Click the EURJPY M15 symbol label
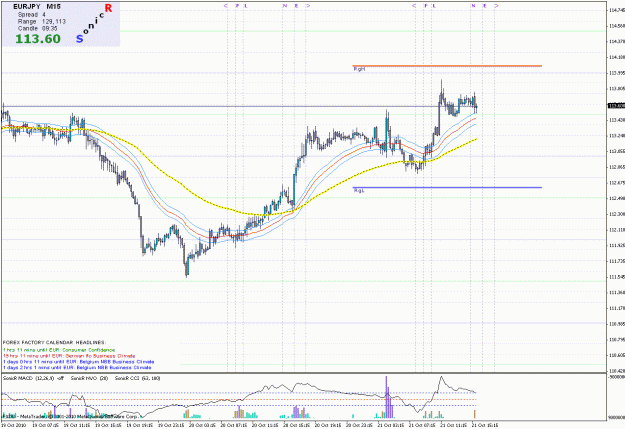 tap(37, 7)
